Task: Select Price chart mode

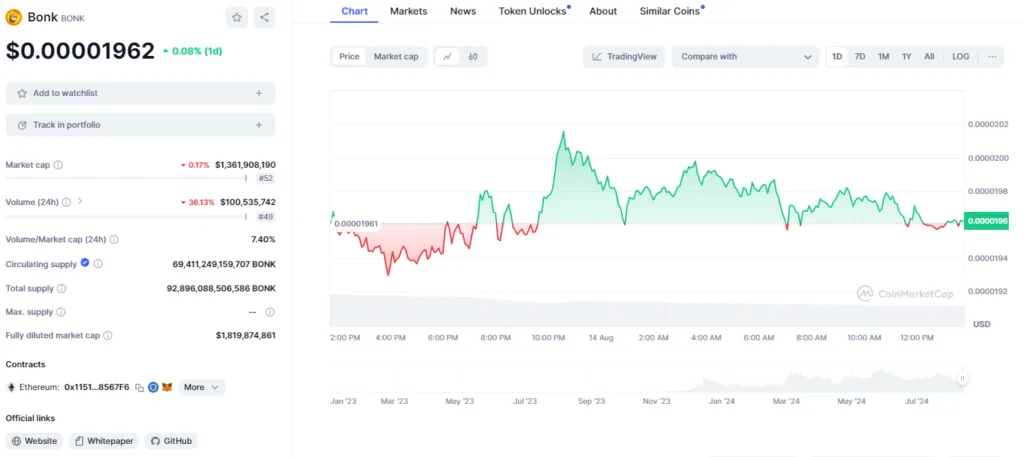Action: coord(349,57)
